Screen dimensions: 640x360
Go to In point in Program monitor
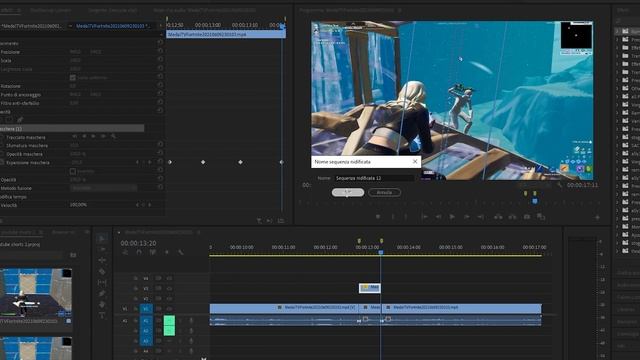point(424,217)
